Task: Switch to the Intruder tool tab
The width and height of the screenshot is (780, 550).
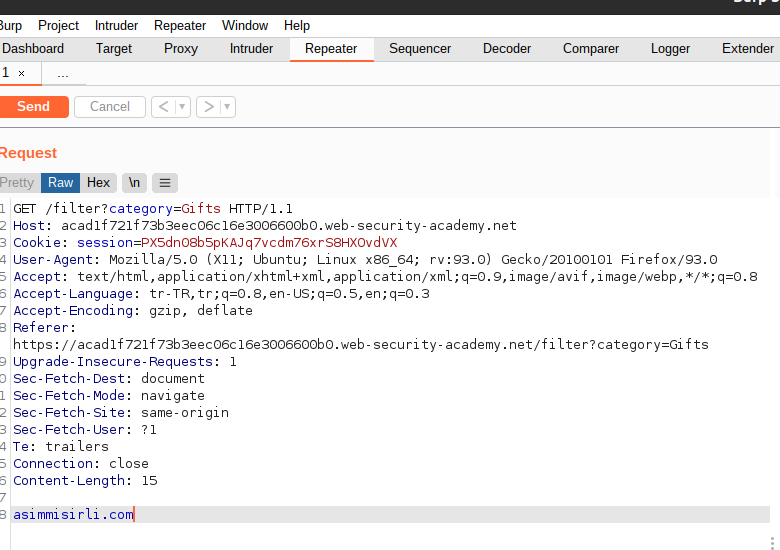Action: coord(251,49)
